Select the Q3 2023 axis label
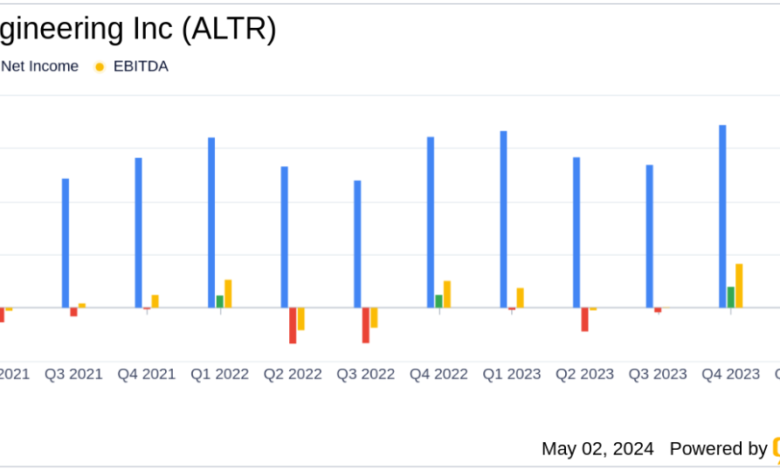 point(658,374)
